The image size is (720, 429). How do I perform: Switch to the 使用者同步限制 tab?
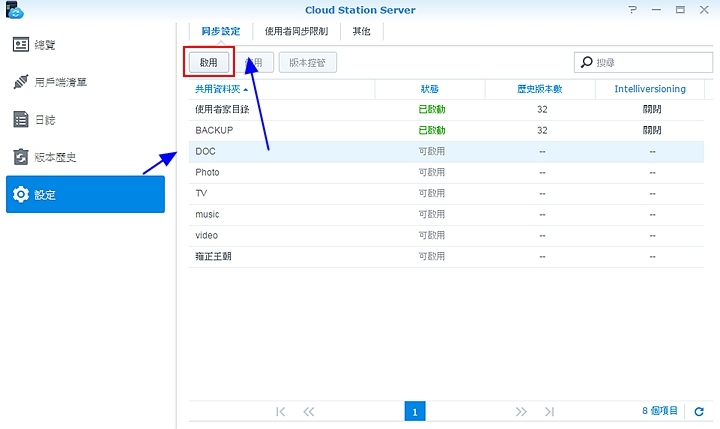tap(296, 31)
